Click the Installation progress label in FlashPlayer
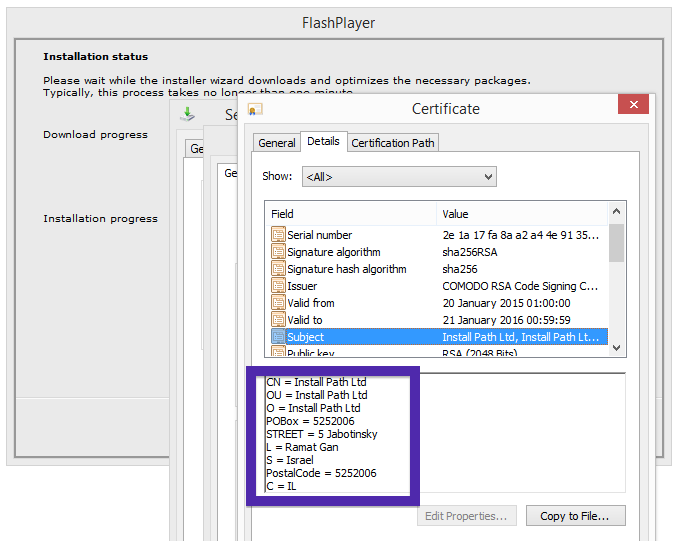The image size is (685, 541). 100,218
